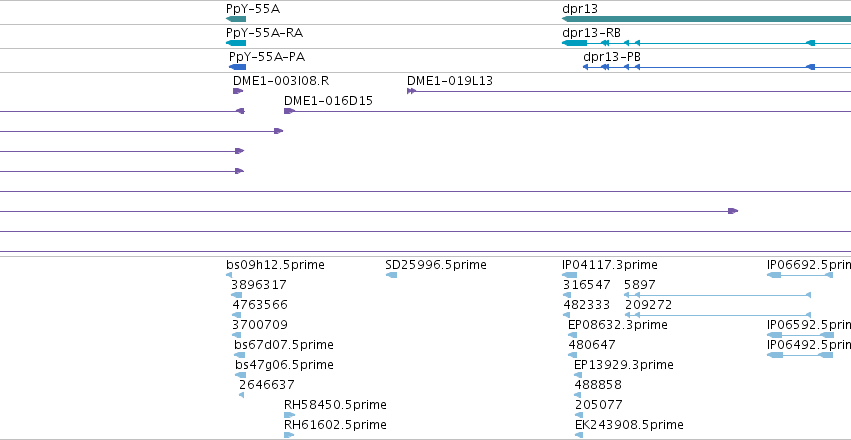Open the EK243908.5prime EST label
The width and height of the screenshot is (851, 440).
click(x=629, y=424)
